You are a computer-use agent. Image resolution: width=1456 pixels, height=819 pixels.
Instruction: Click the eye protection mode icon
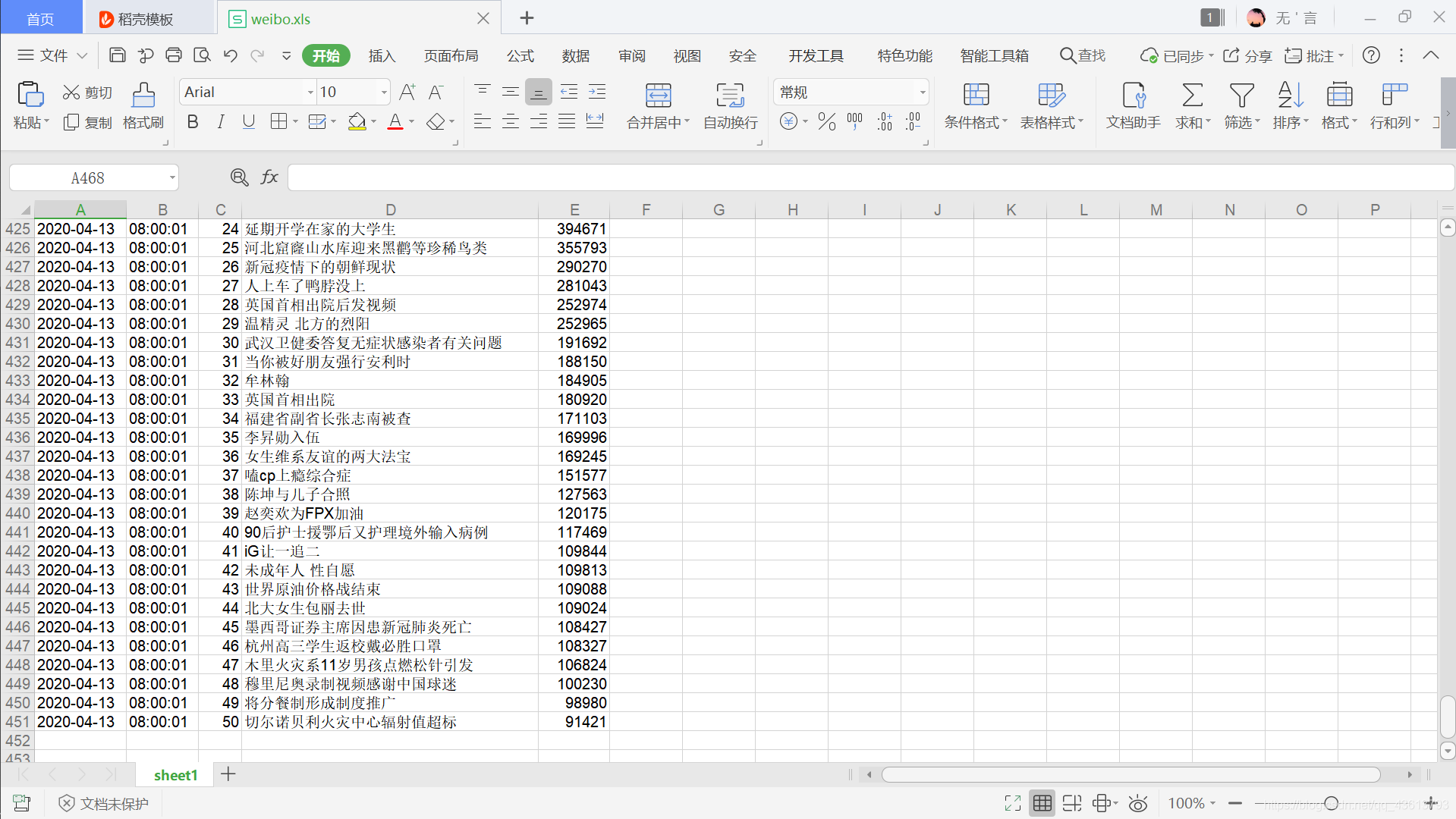point(1138,804)
